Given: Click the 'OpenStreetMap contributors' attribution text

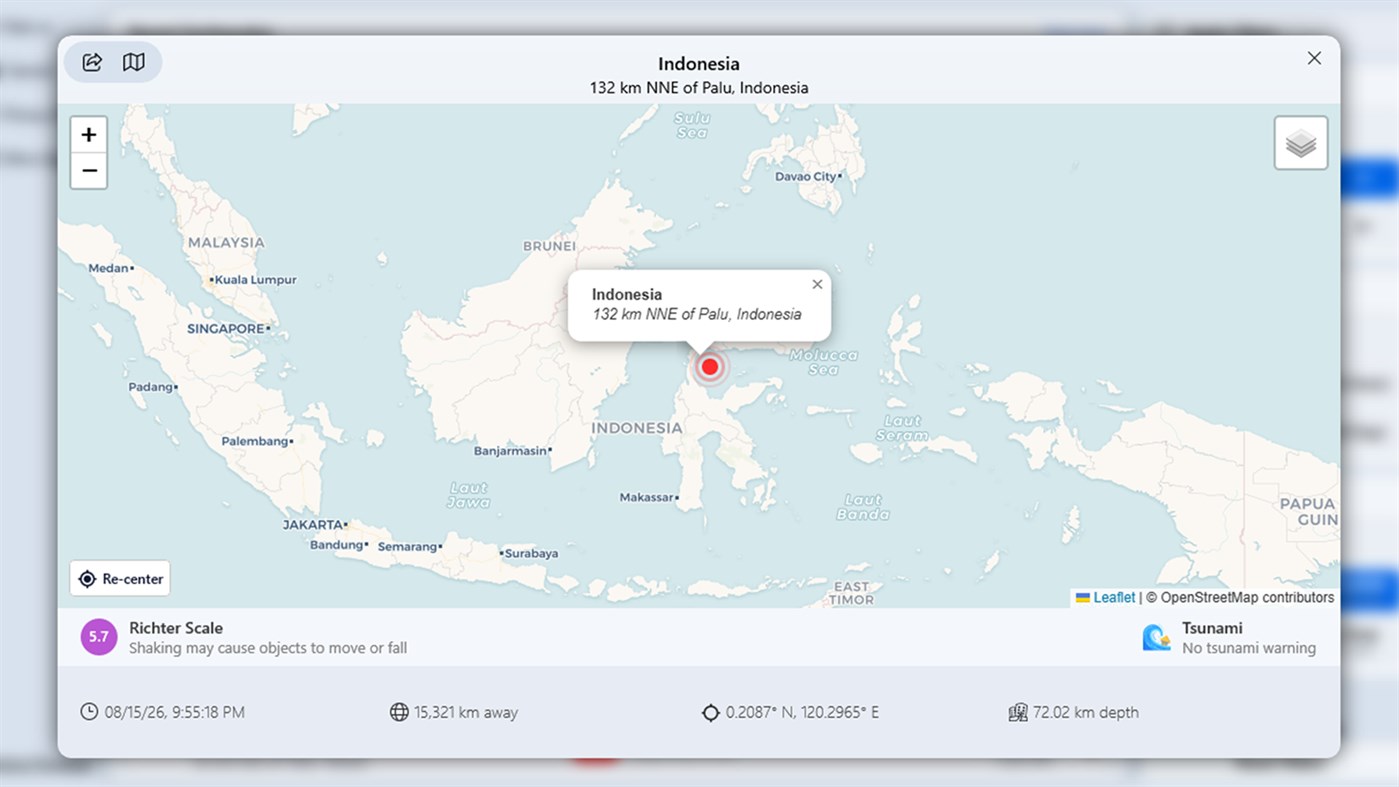Looking at the screenshot, I should click(x=1247, y=598).
